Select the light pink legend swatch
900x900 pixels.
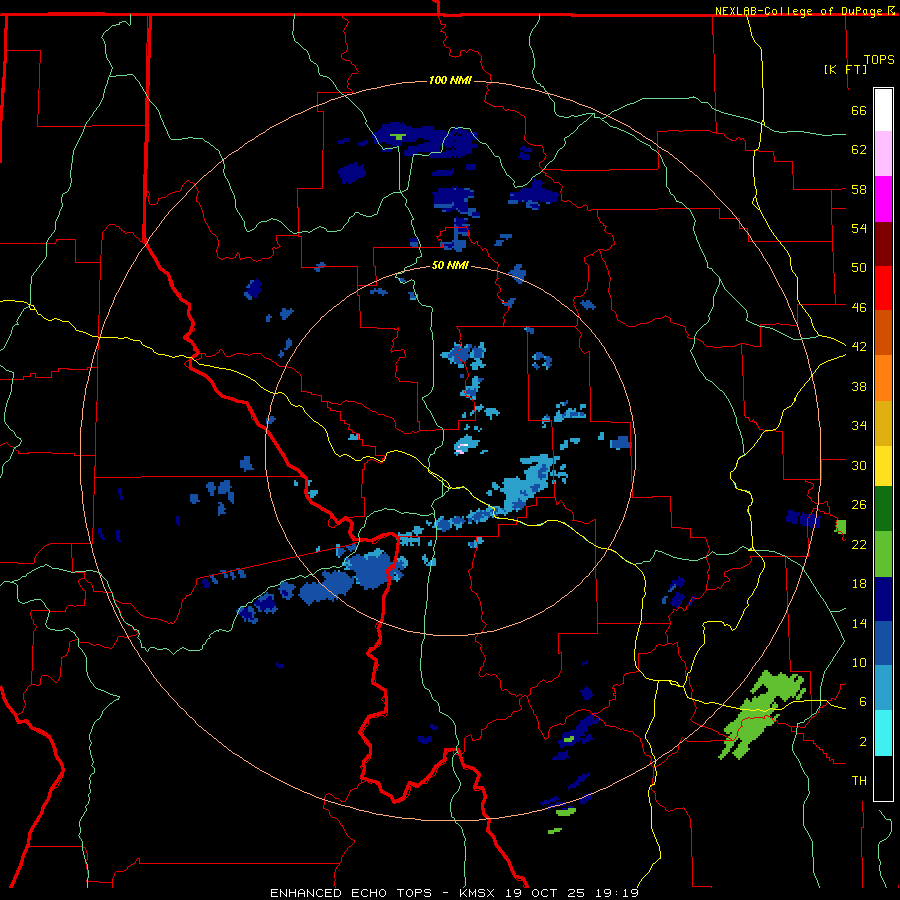[x=883, y=153]
